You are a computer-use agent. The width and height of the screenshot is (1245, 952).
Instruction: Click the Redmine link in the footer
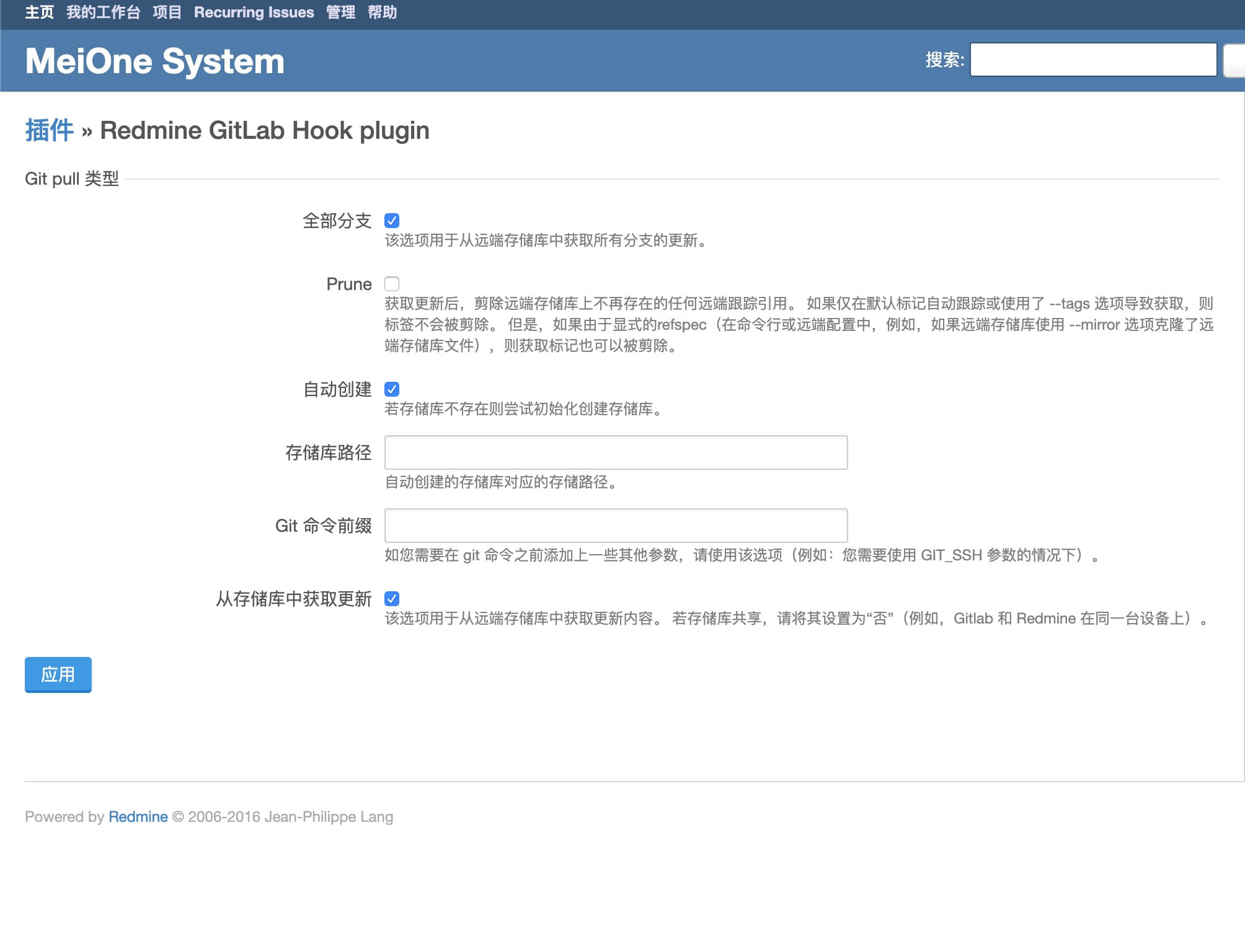point(138,816)
